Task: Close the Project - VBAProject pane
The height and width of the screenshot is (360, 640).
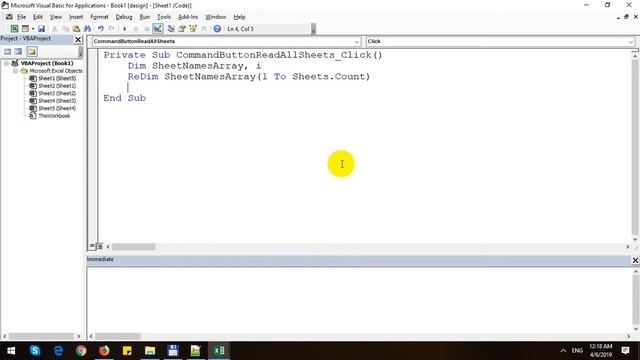Action: (x=78, y=39)
